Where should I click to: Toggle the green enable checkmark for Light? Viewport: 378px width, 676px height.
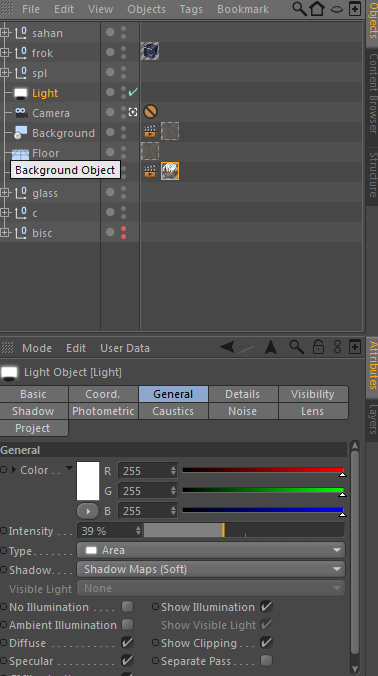[x=133, y=91]
